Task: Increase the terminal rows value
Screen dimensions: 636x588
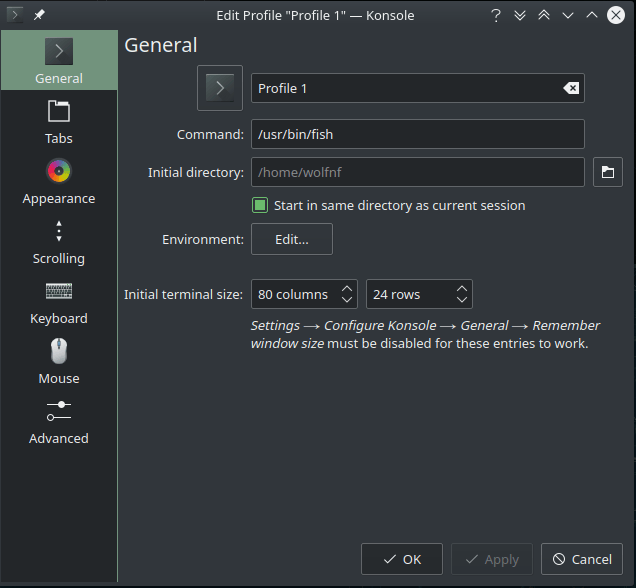Action: [462, 289]
